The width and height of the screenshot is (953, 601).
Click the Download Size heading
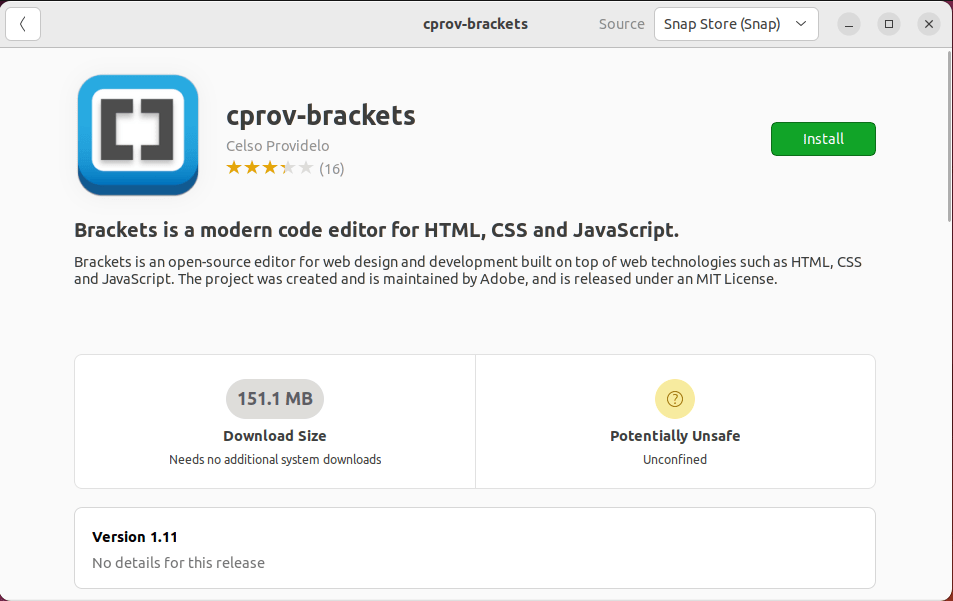(x=275, y=435)
